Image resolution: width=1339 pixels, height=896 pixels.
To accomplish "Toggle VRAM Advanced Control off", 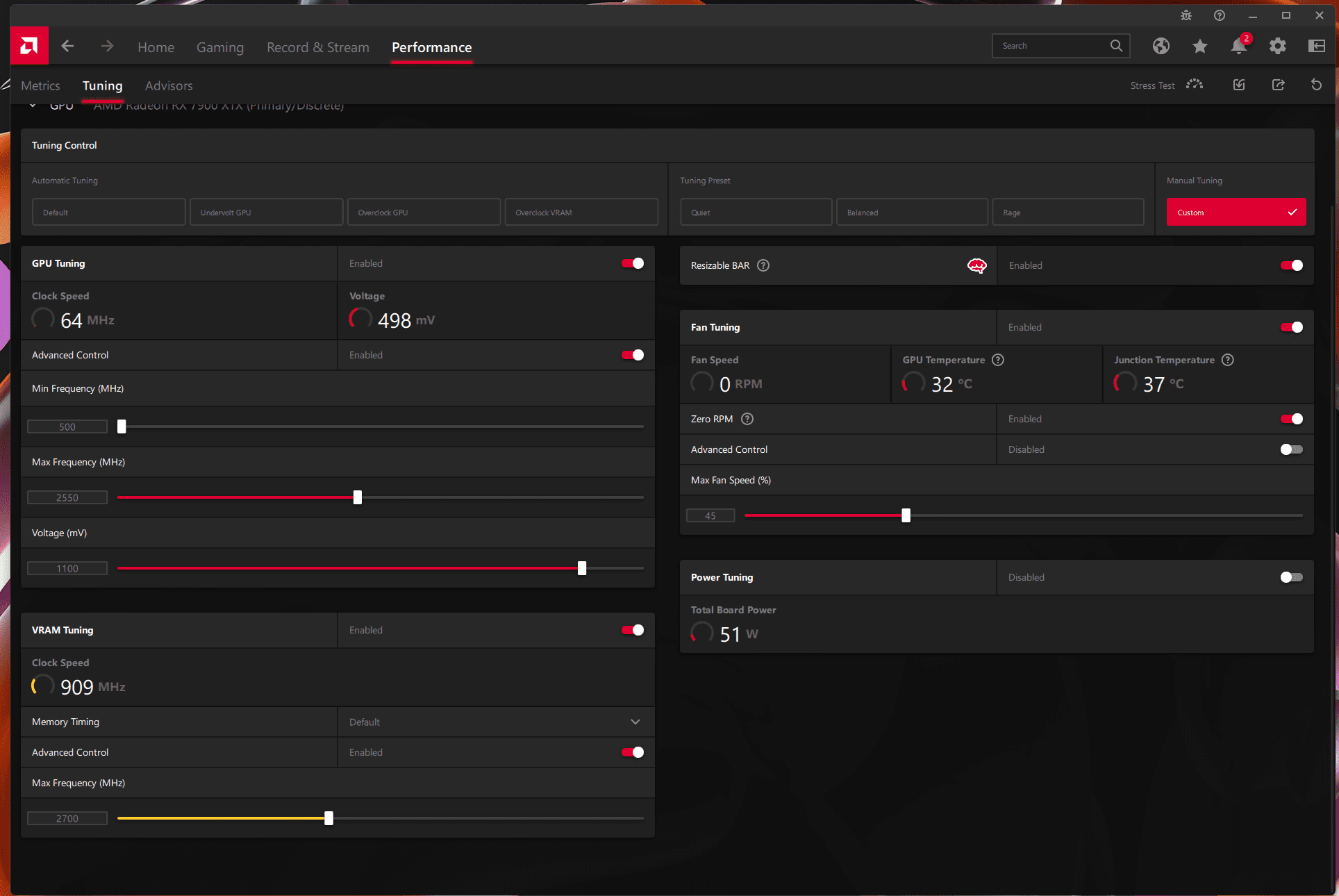I will pos(633,752).
